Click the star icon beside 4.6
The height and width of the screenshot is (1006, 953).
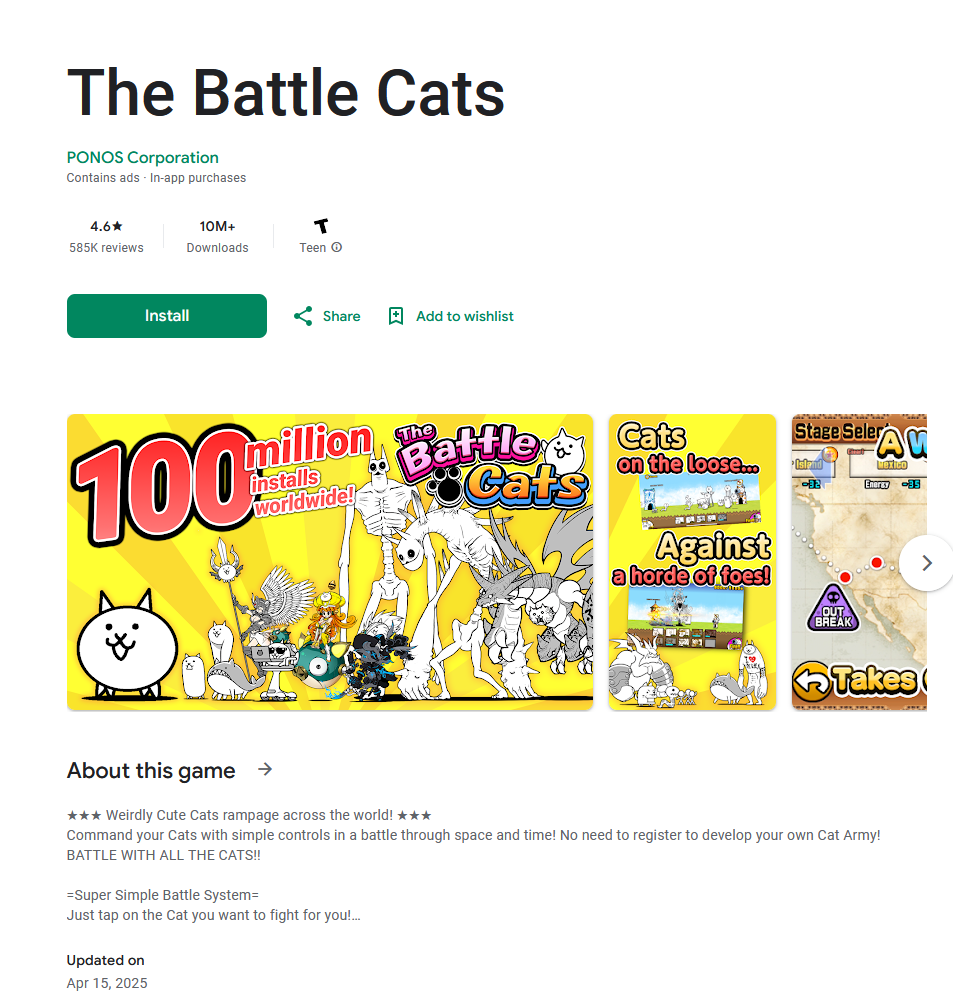[x=117, y=226]
